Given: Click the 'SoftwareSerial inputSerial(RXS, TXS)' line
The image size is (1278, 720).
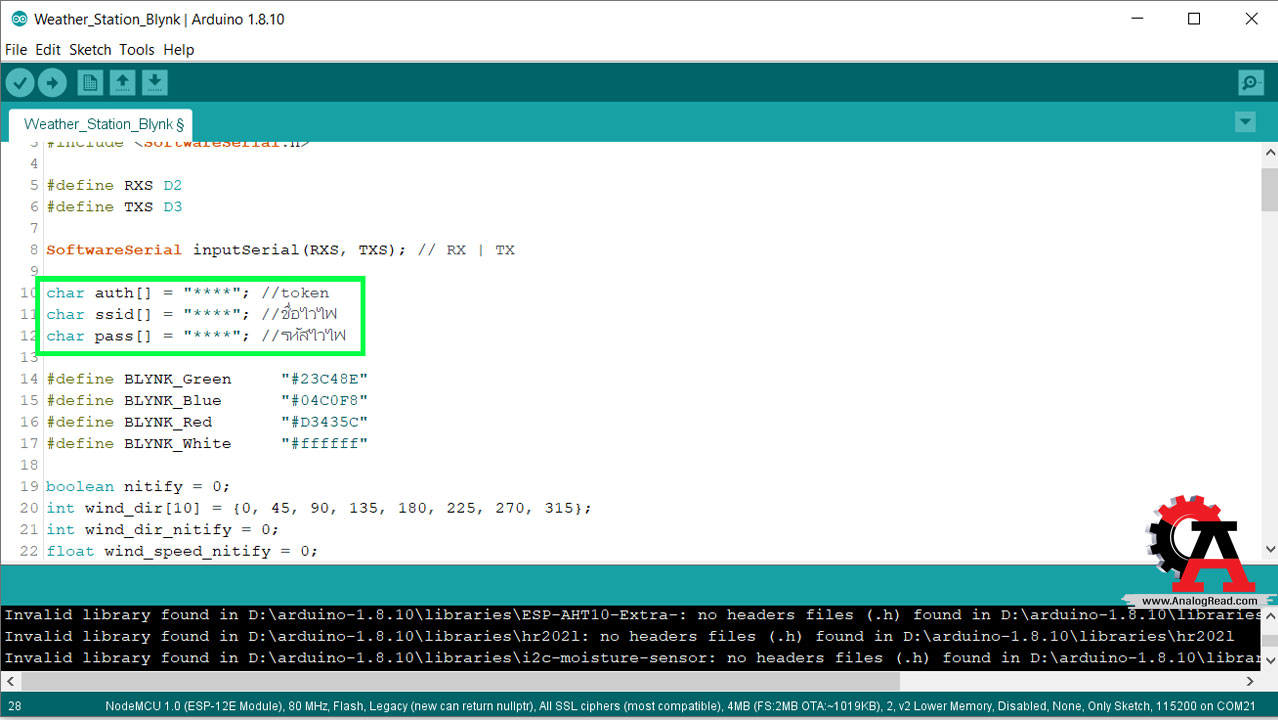Looking at the screenshot, I should pos(280,250).
